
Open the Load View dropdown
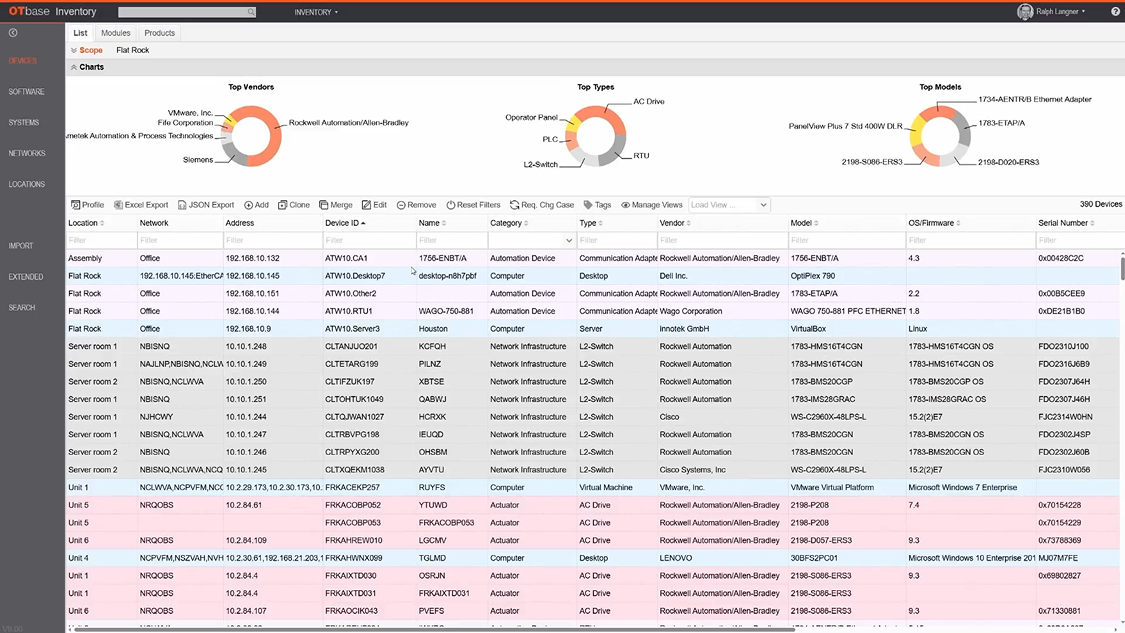(x=729, y=205)
